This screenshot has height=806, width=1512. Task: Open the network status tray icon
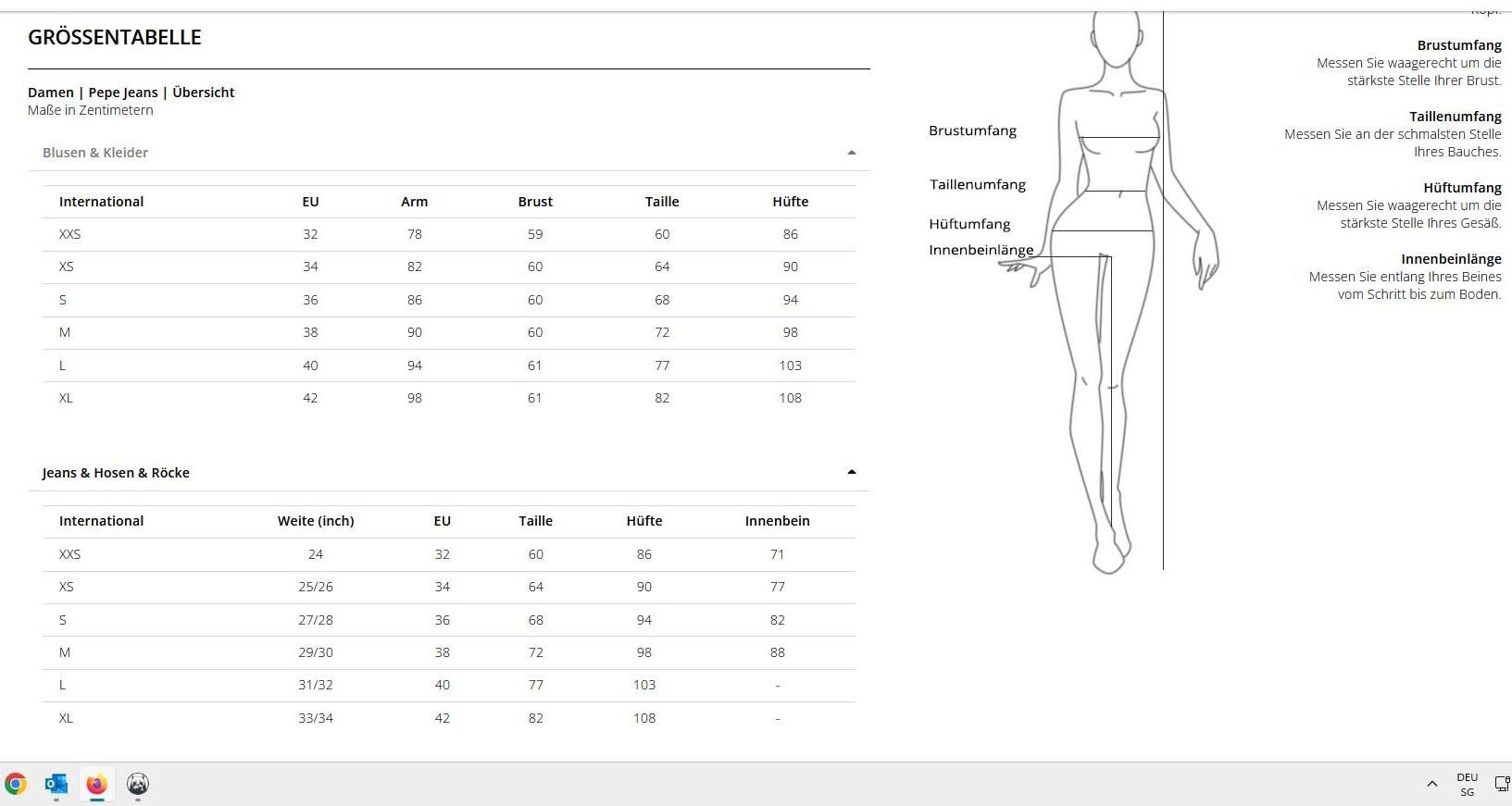click(x=1503, y=785)
